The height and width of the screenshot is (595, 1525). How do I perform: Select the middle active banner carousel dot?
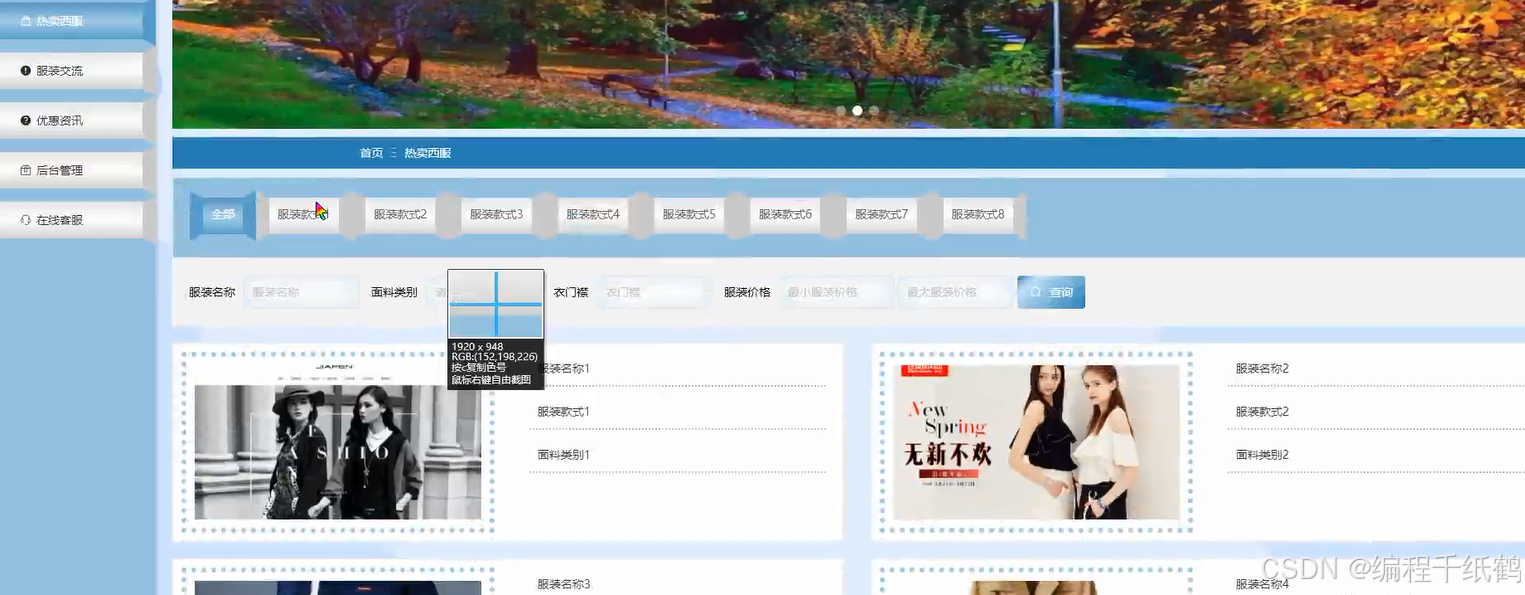click(857, 111)
